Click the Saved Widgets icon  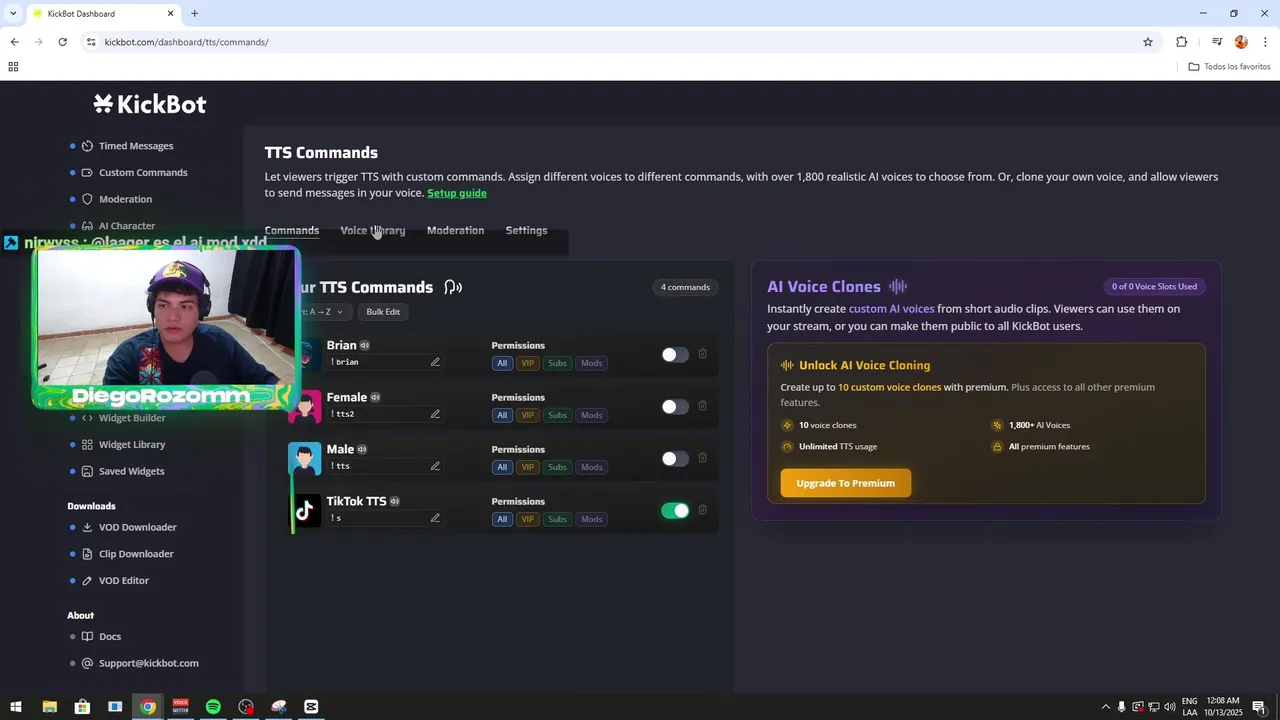click(87, 471)
